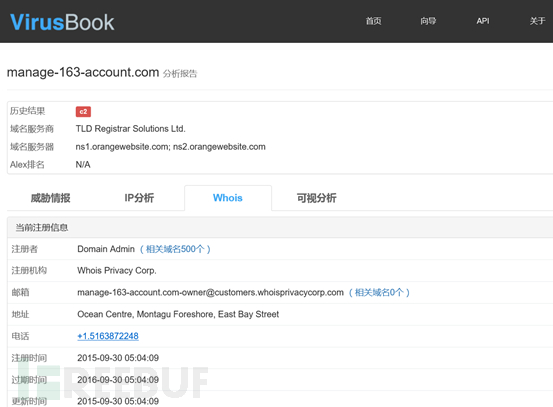
Task: Click the 当前注册信息 section header
Action: click(42, 227)
